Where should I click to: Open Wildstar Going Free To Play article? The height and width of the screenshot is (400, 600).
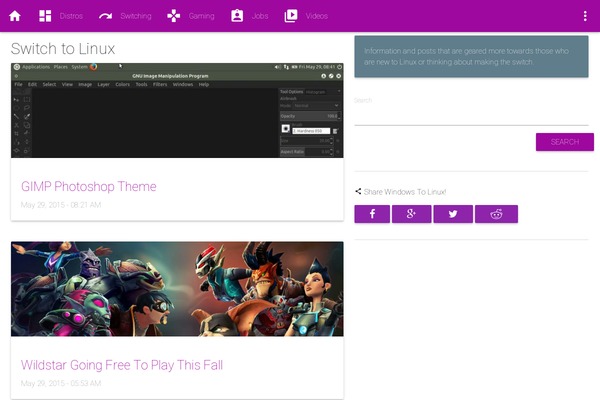pyautogui.click(x=122, y=365)
